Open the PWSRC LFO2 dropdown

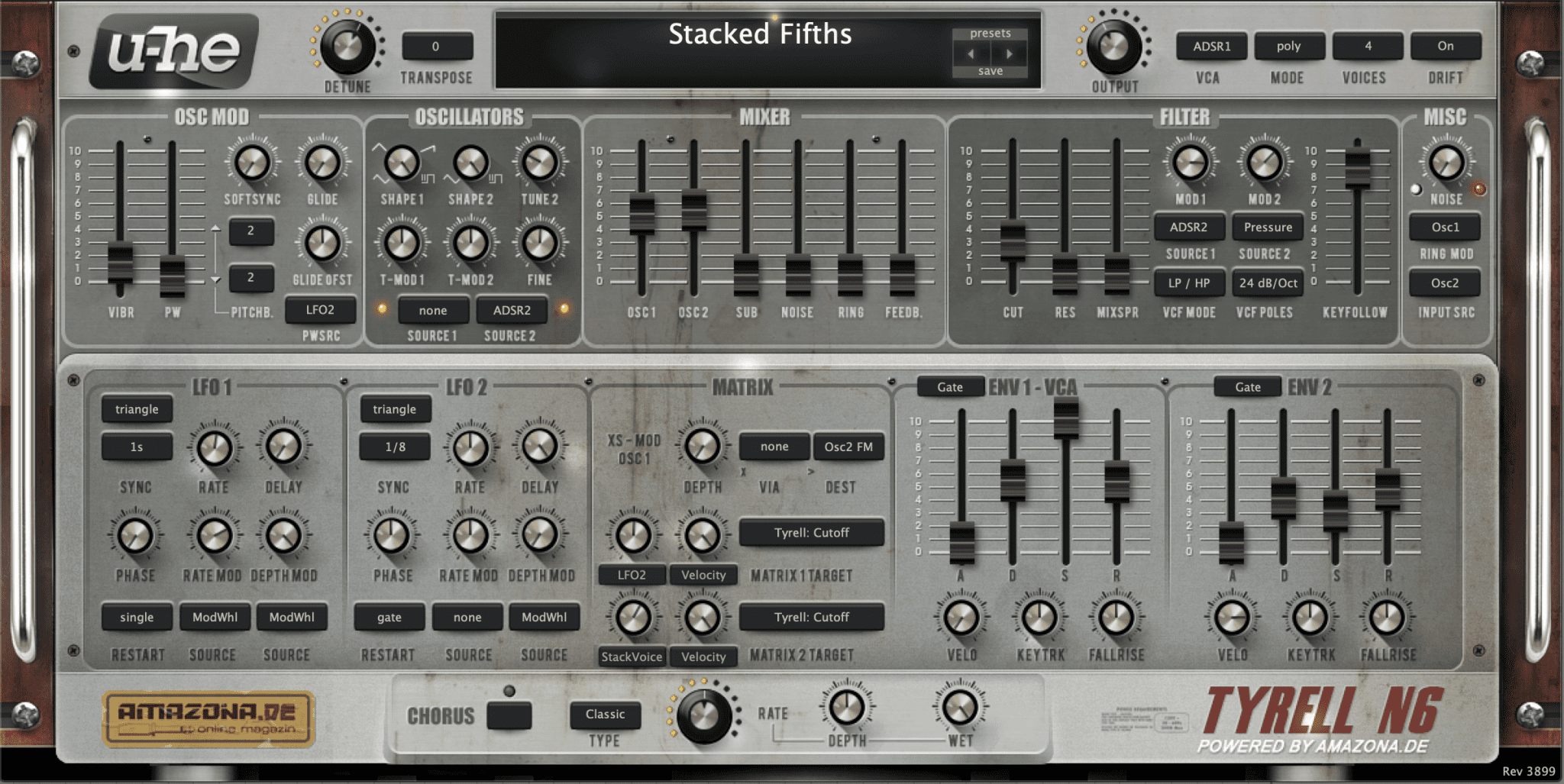[x=320, y=310]
